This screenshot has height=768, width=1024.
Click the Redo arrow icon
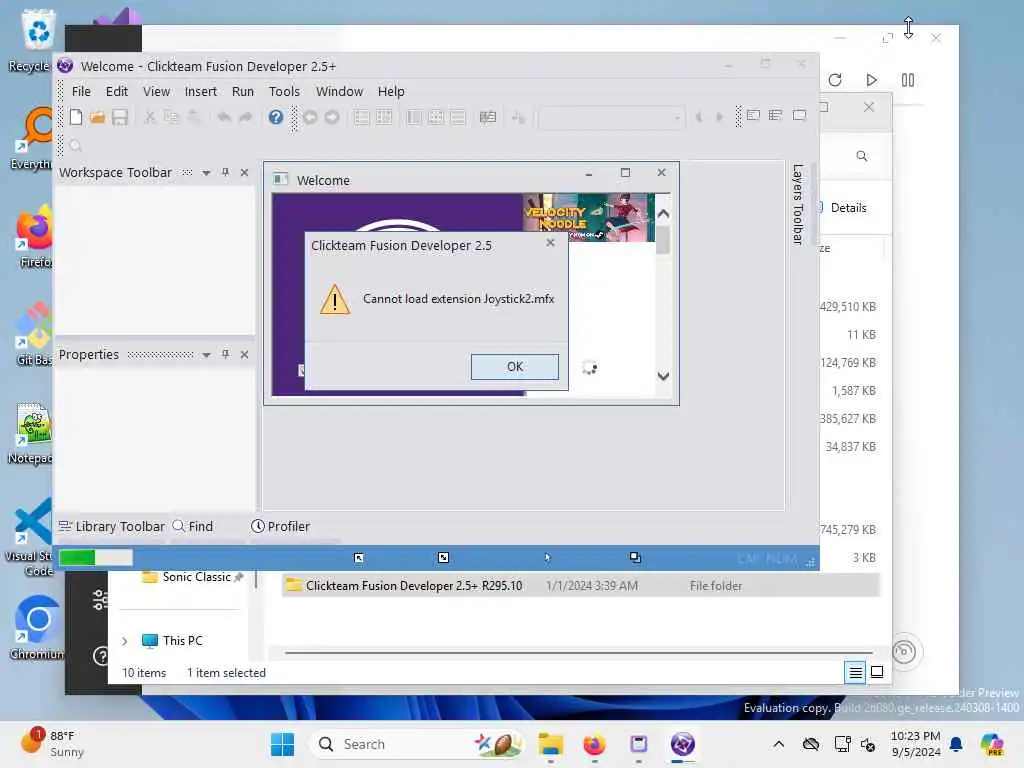245,117
